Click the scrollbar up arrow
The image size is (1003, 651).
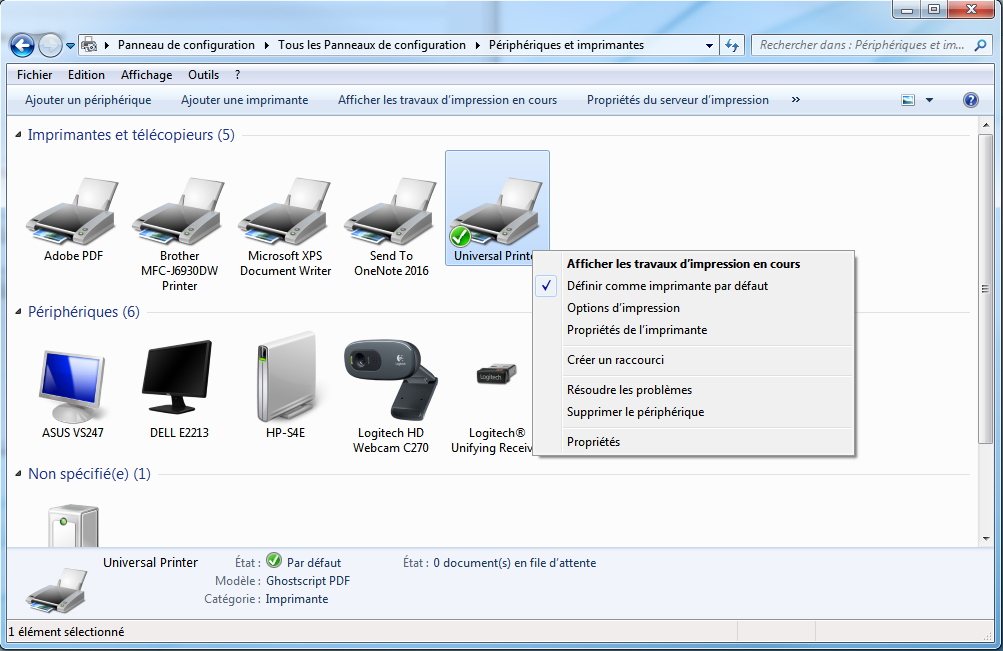(985, 125)
